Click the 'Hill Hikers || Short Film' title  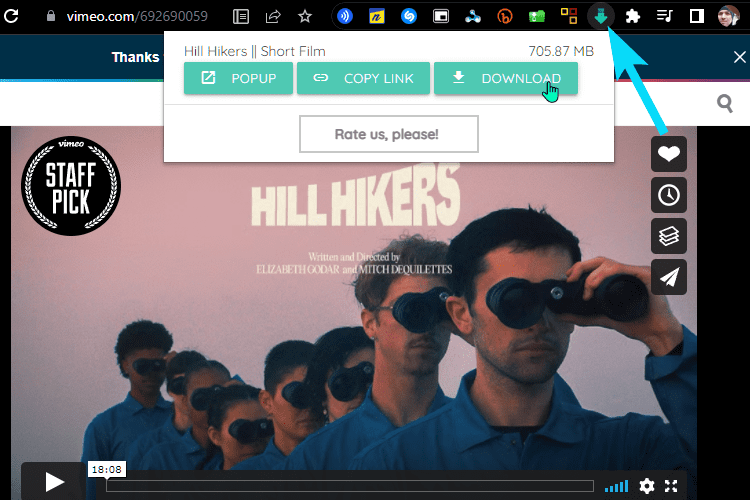coord(254,51)
